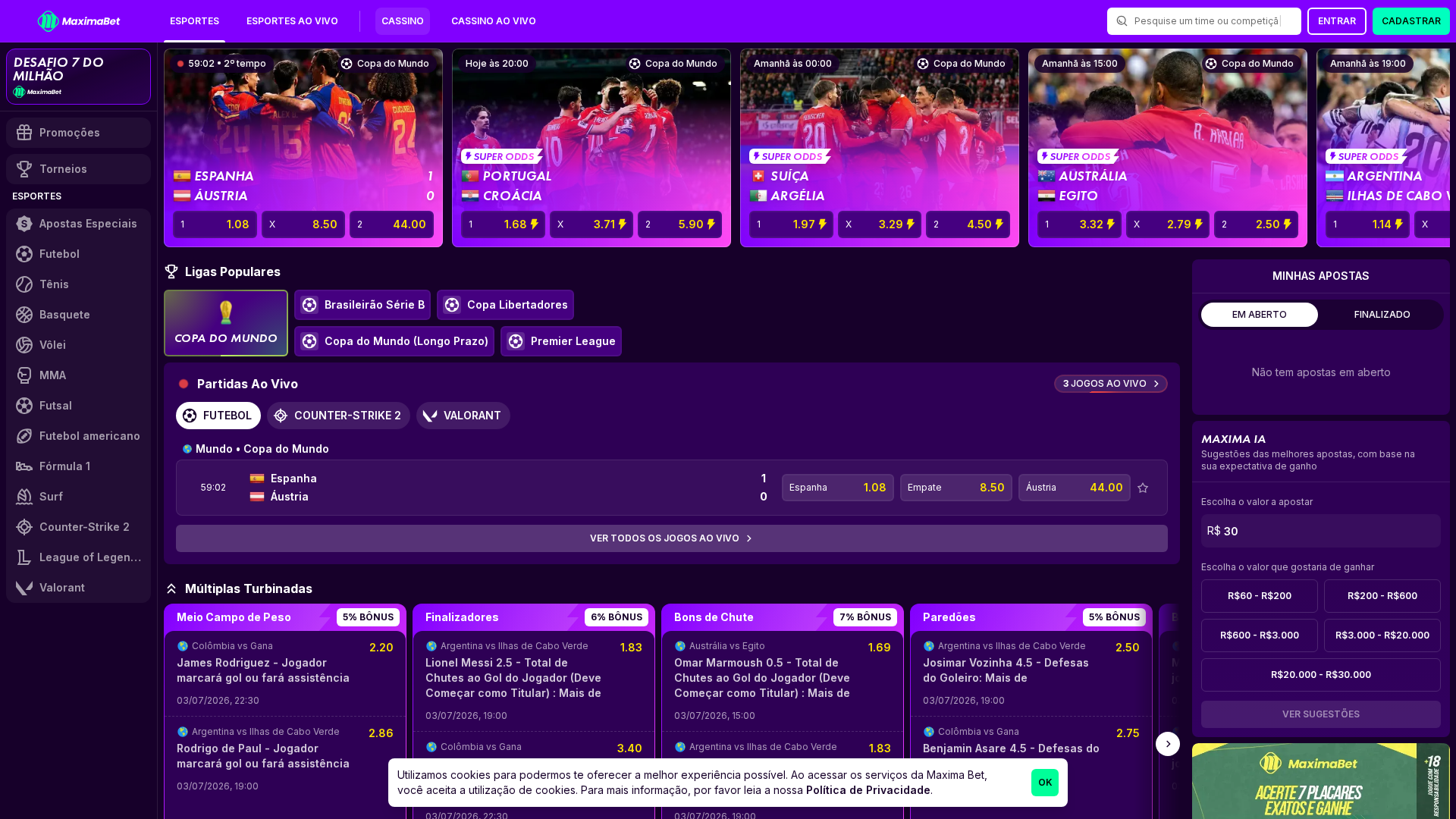This screenshot has width=1456, height=819.
Task: Switch to Finalizado bets
Action: [1382, 315]
